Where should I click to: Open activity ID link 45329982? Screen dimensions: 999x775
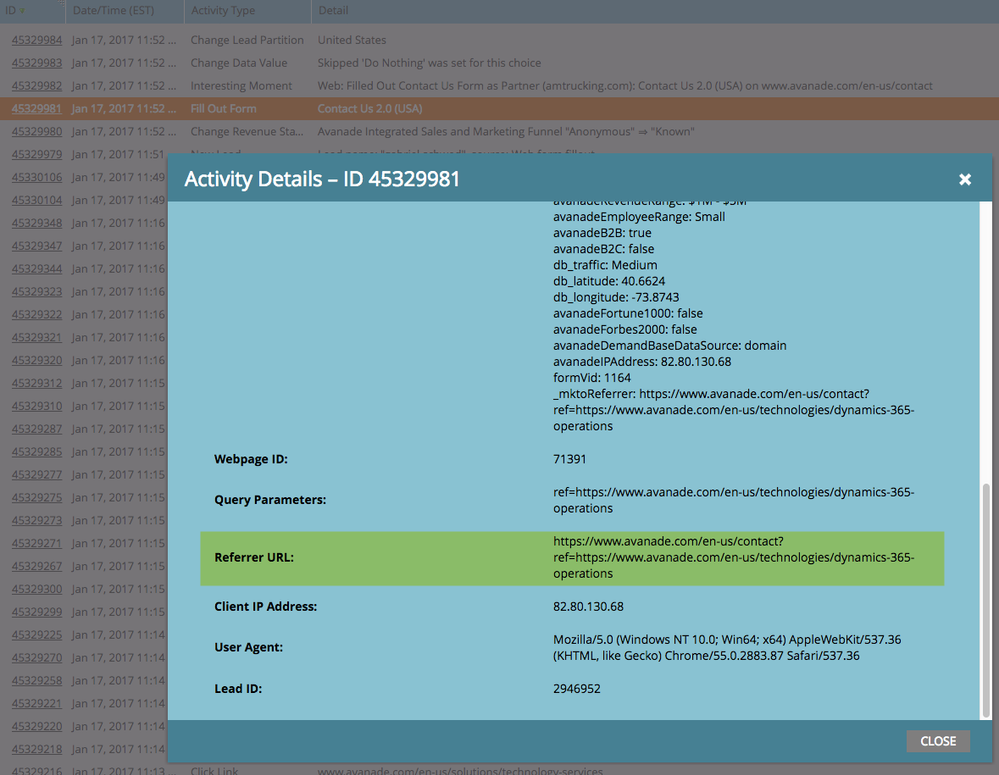tap(37, 86)
